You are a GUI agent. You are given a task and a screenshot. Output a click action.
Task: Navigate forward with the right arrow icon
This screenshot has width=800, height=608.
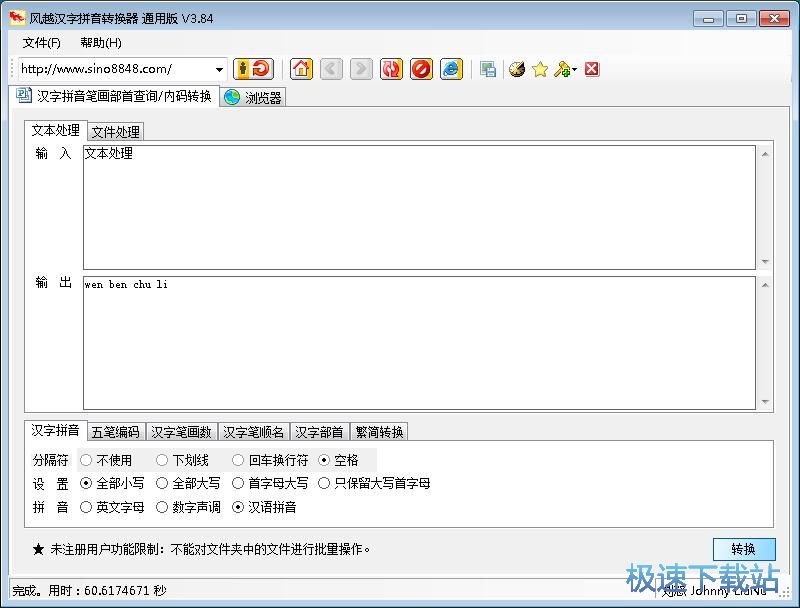point(361,69)
